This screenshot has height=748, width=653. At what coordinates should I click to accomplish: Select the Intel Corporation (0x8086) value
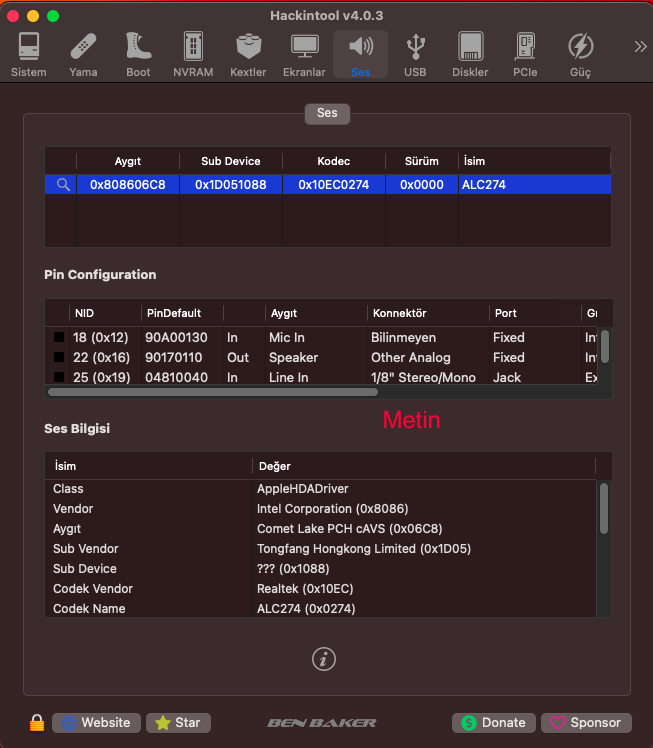point(332,509)
